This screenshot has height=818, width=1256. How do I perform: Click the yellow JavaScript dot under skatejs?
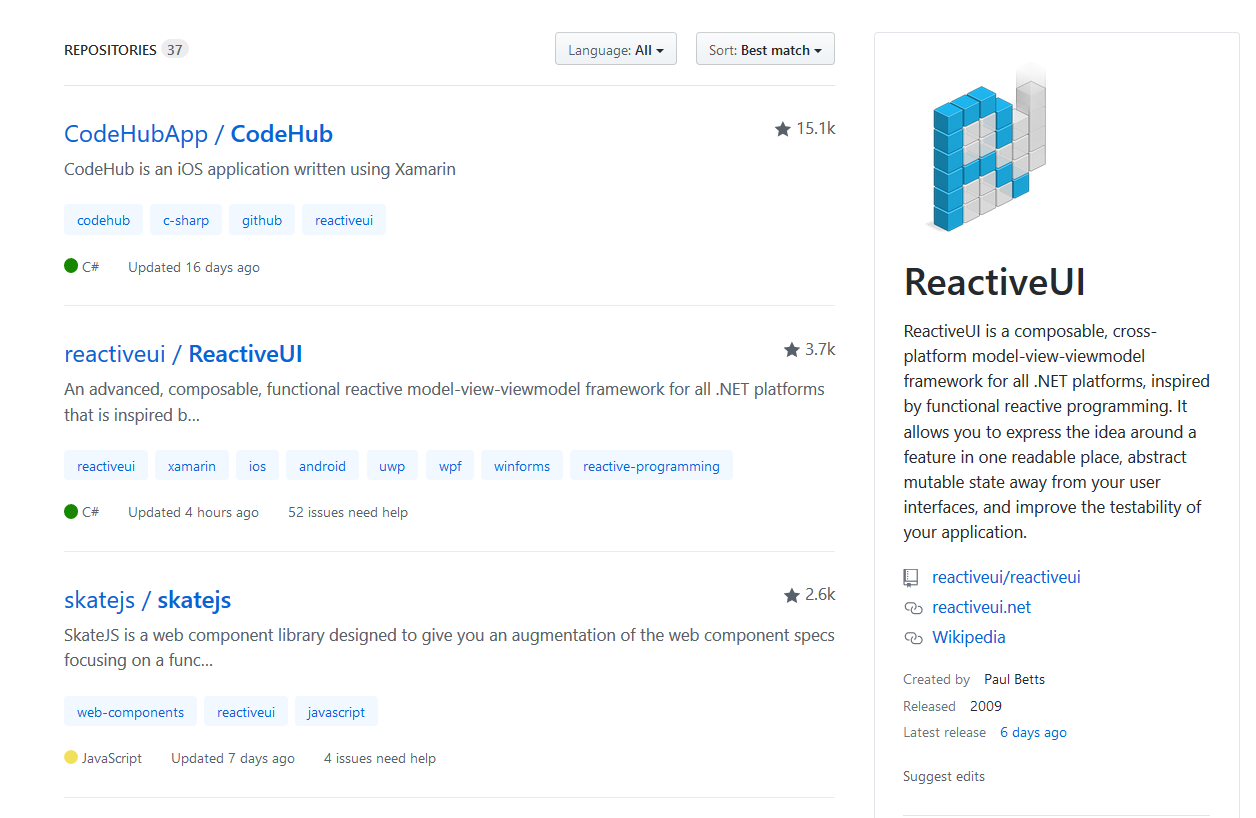[x=69, y=757]
